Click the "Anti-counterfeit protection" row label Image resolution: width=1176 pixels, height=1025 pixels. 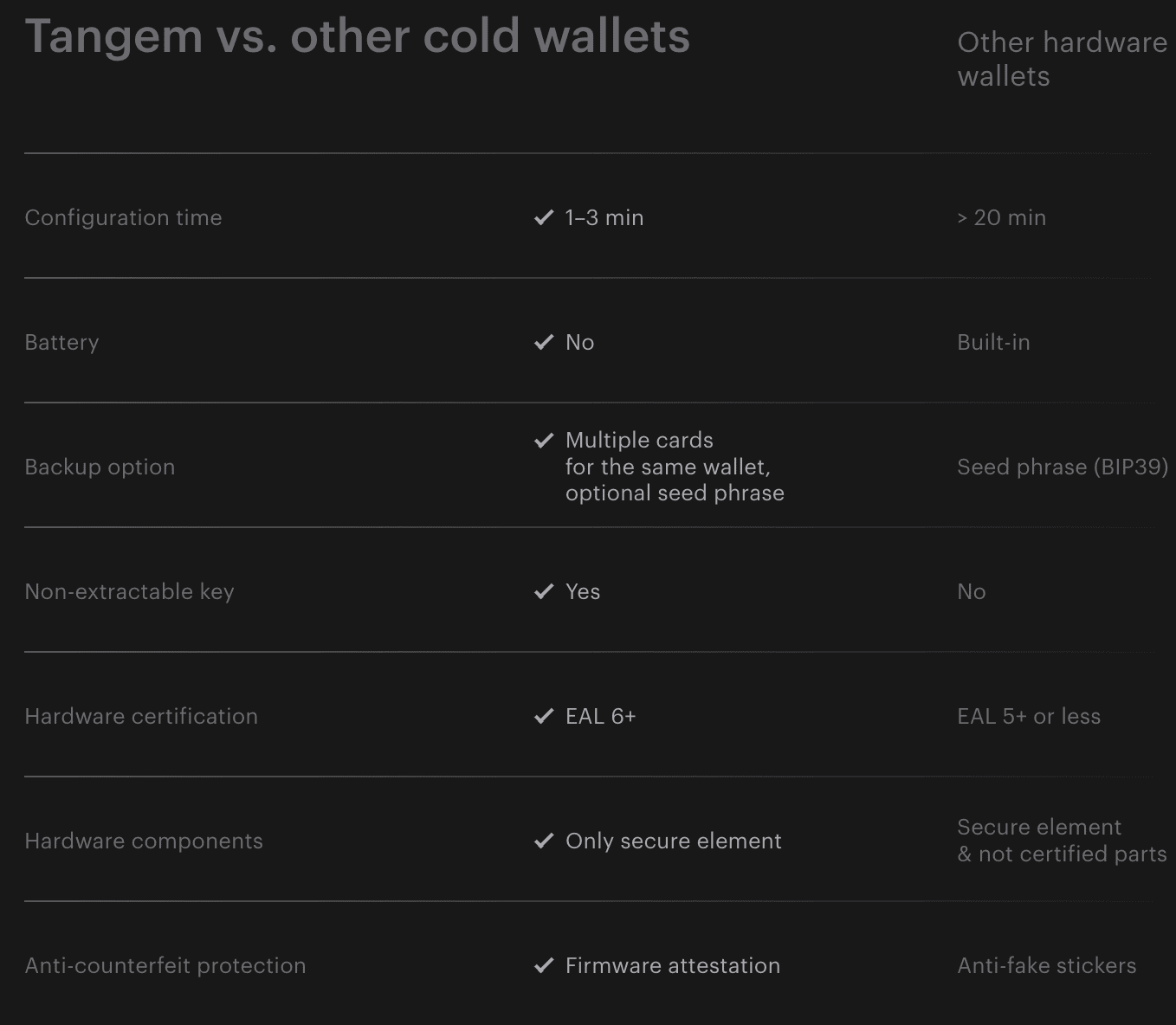pyautogui.click(x=165, y=965)
